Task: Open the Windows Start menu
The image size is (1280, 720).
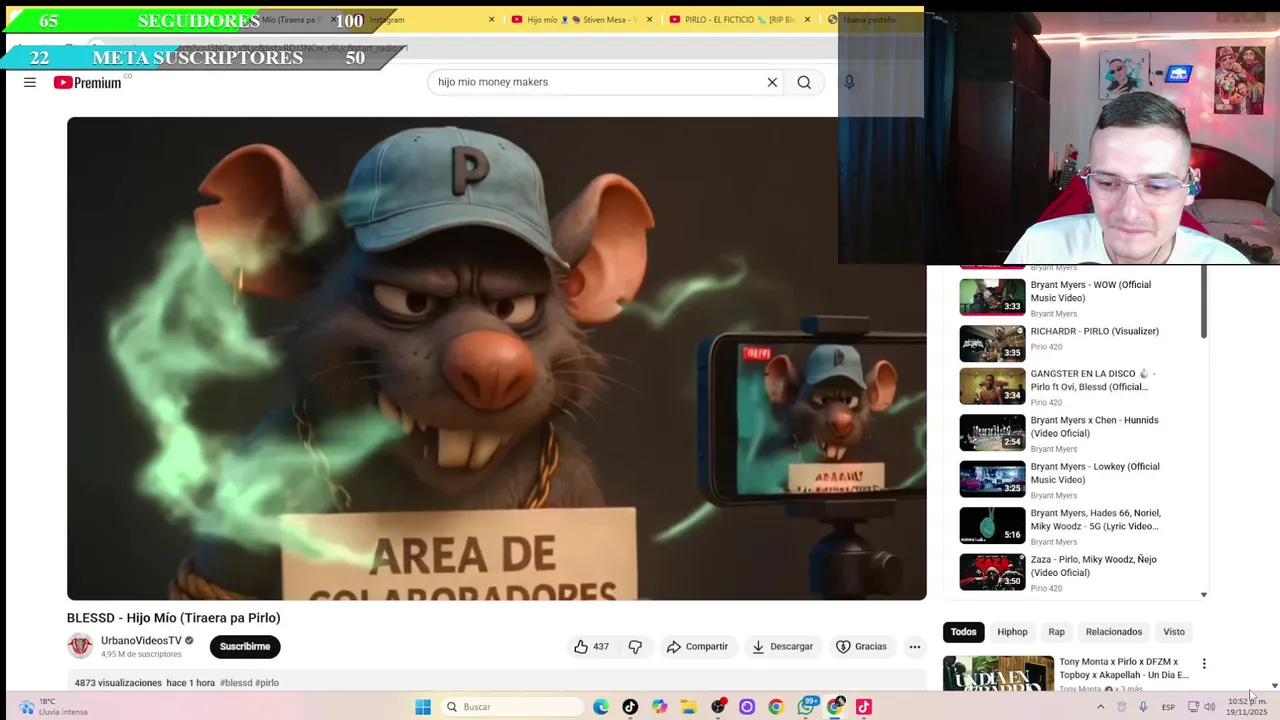Action: (x=423, y=707)
